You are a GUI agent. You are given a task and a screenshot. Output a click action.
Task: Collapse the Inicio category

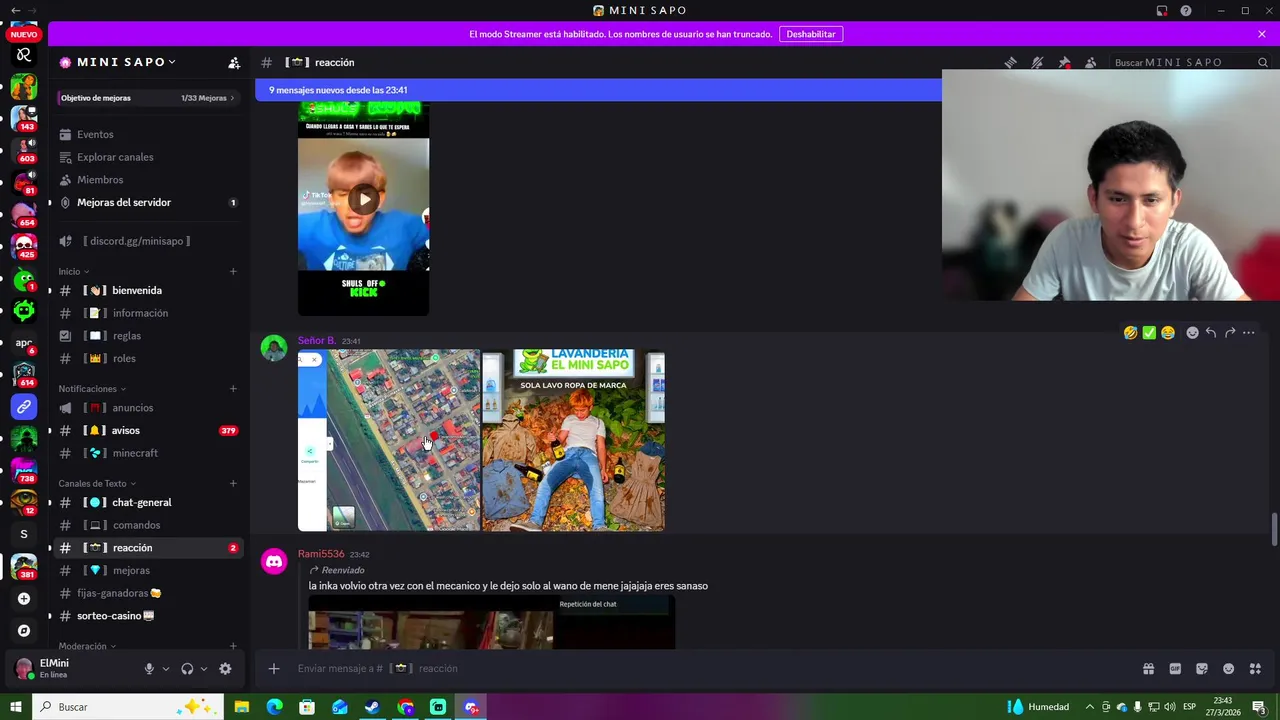click(74, 272)
